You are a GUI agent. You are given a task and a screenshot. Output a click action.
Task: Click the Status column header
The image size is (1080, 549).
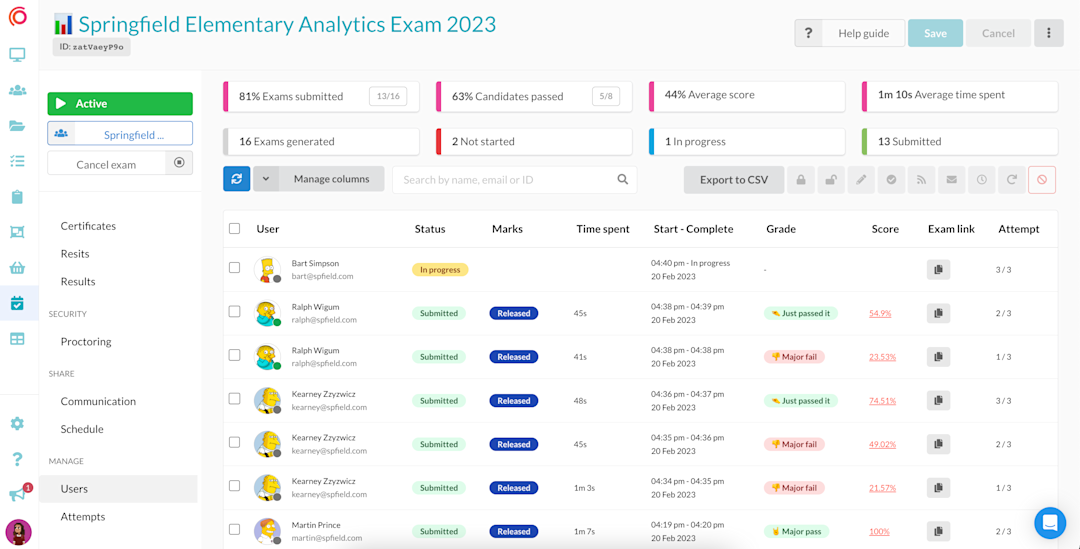(430, 229)
